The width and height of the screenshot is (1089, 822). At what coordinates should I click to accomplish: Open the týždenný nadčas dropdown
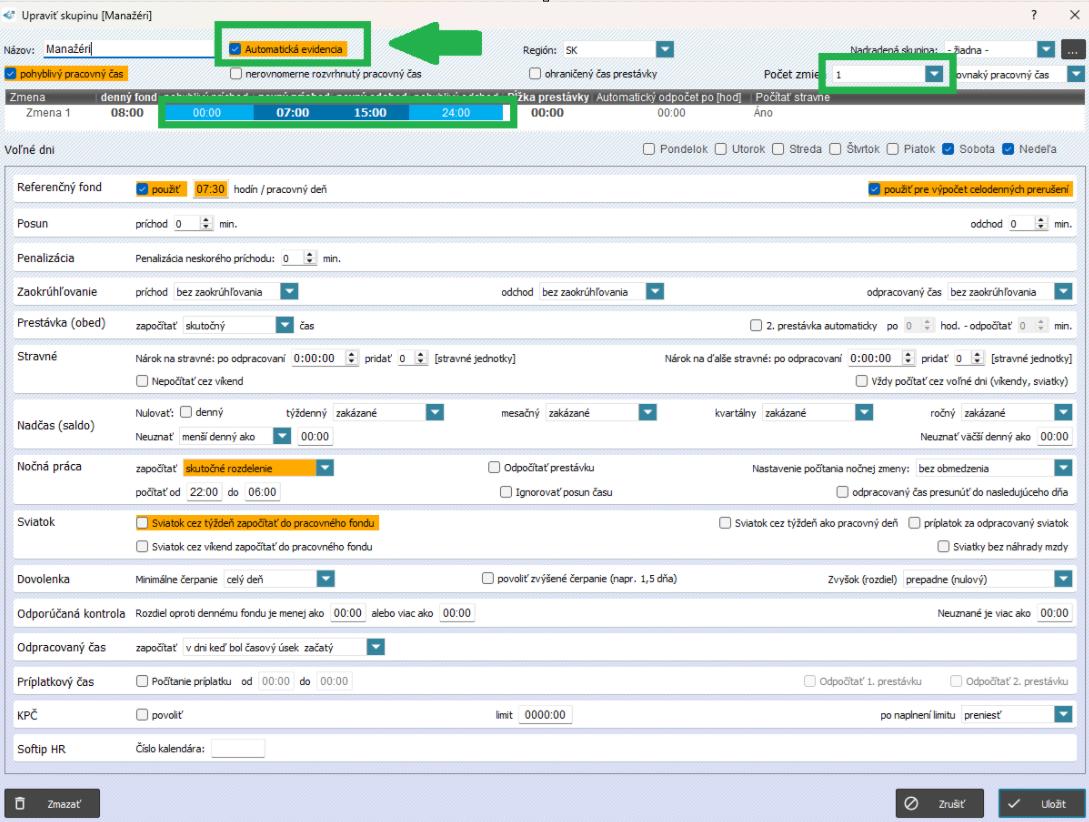434,412
